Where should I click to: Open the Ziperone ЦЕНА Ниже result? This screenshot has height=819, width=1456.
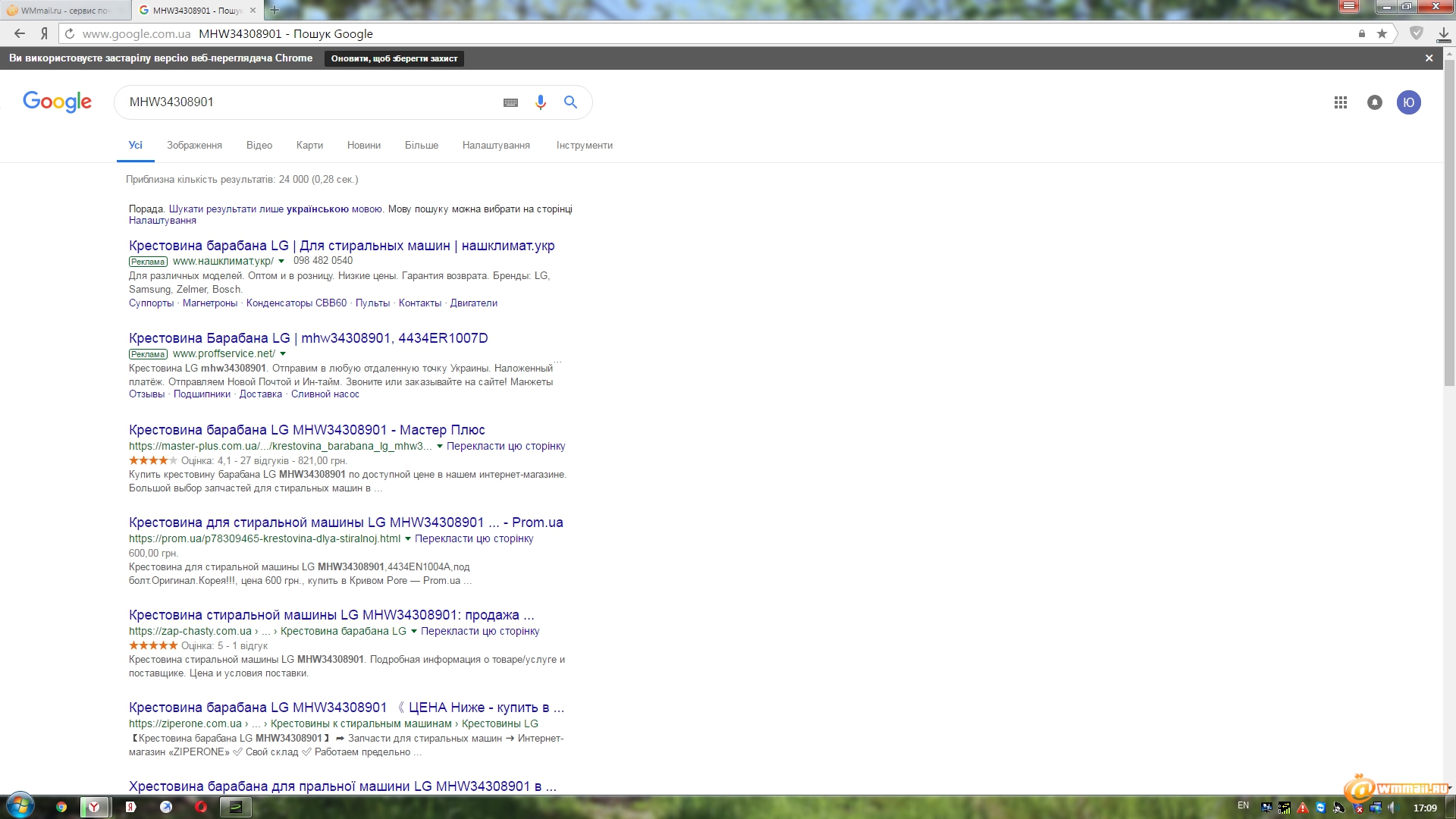click(x=347, y=708)
